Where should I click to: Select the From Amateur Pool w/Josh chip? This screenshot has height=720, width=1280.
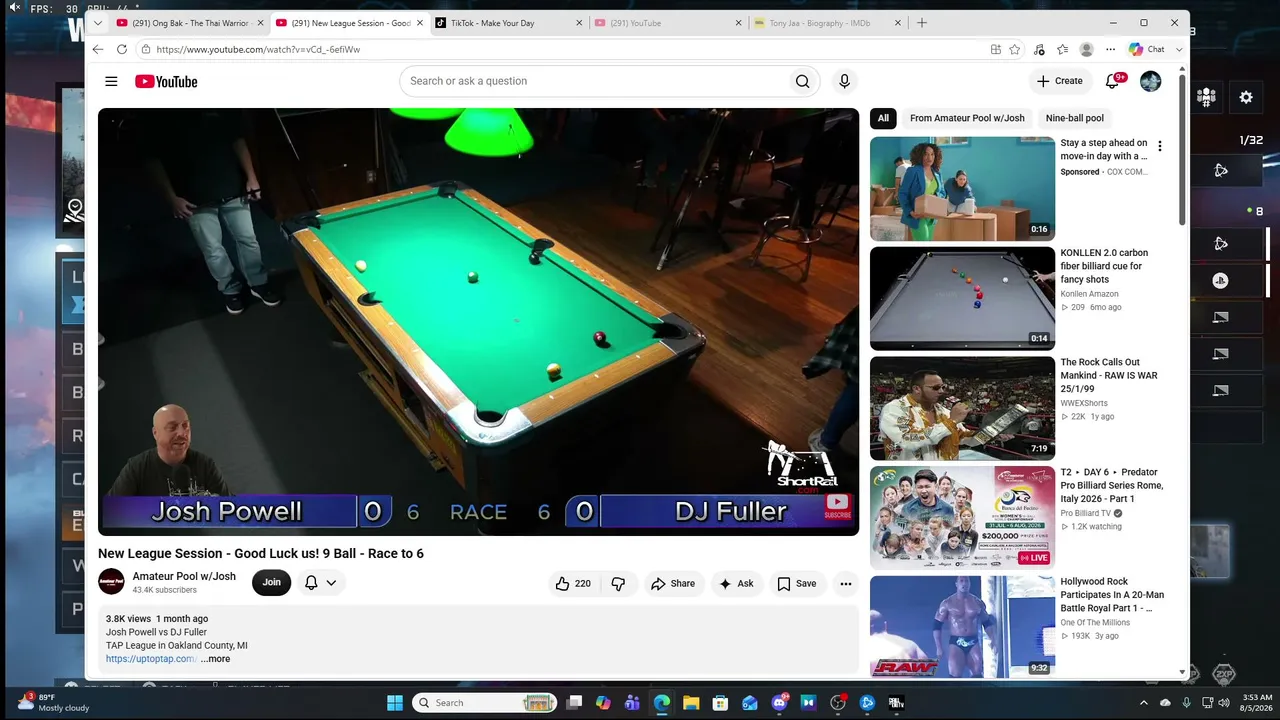coord(967,118)
